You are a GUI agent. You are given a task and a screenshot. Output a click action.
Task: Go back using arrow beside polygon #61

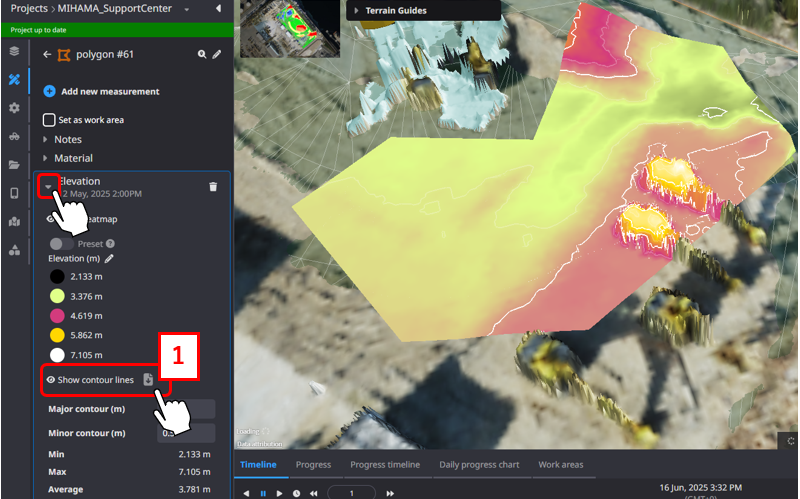coord(47,54)
